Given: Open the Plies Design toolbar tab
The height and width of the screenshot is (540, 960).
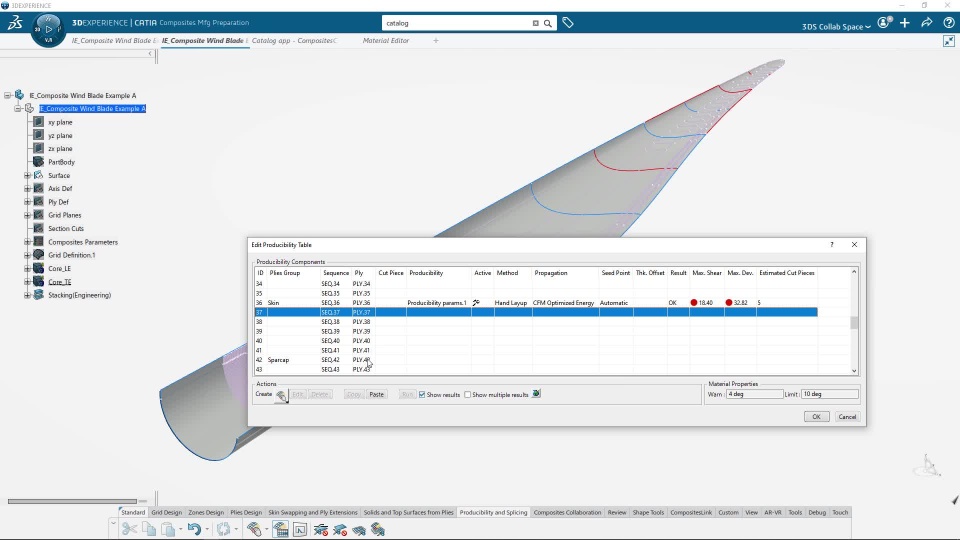Looking at the screenshot, I should pyautogui.click(x=246, y=512).
